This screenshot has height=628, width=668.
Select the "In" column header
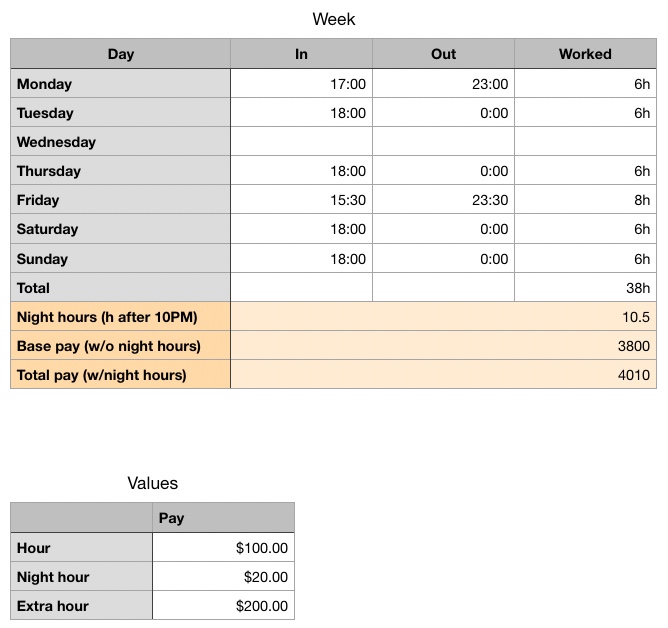pos(301,54)
